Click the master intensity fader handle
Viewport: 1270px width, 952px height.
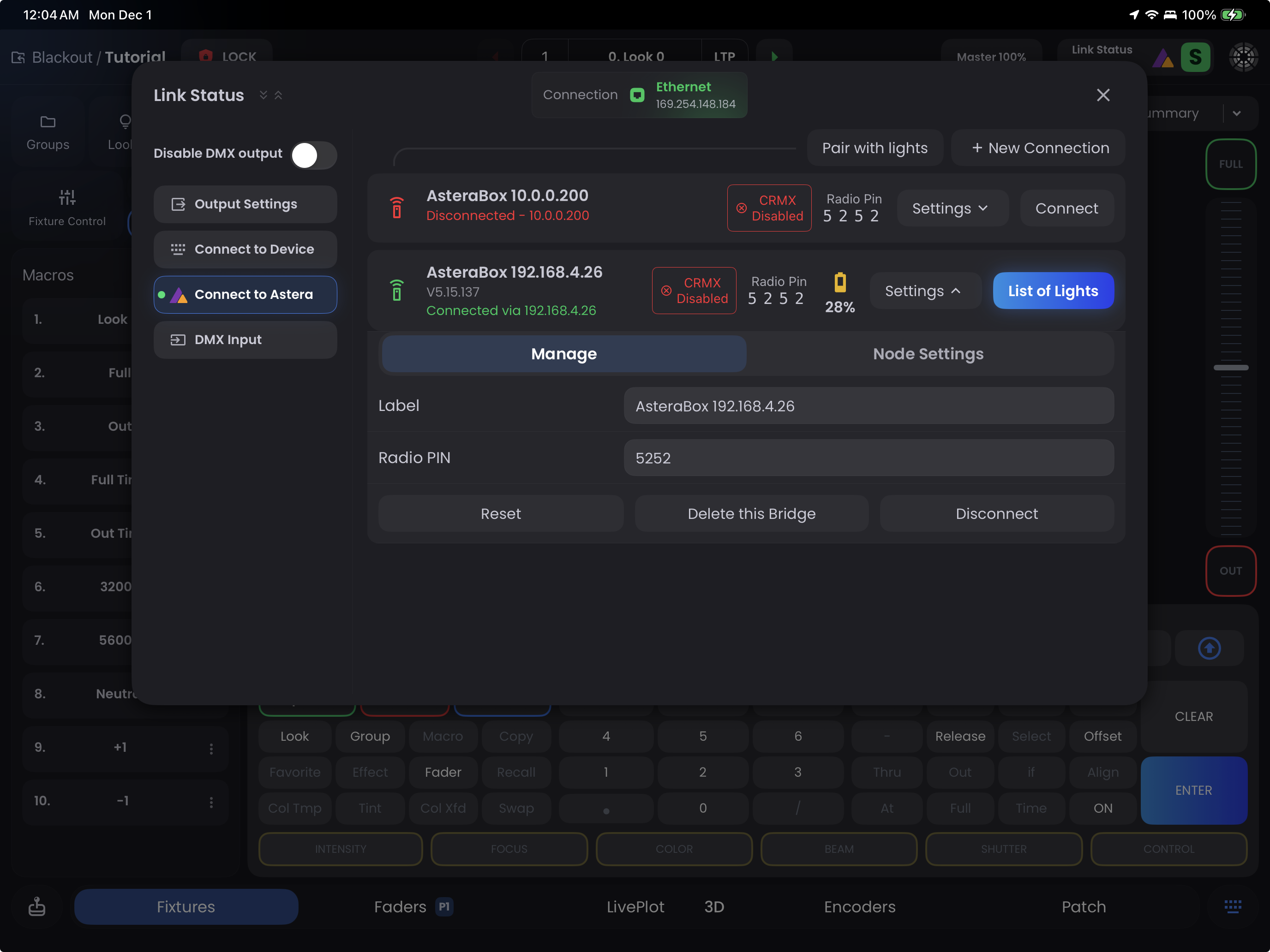tap(1230, 367)
